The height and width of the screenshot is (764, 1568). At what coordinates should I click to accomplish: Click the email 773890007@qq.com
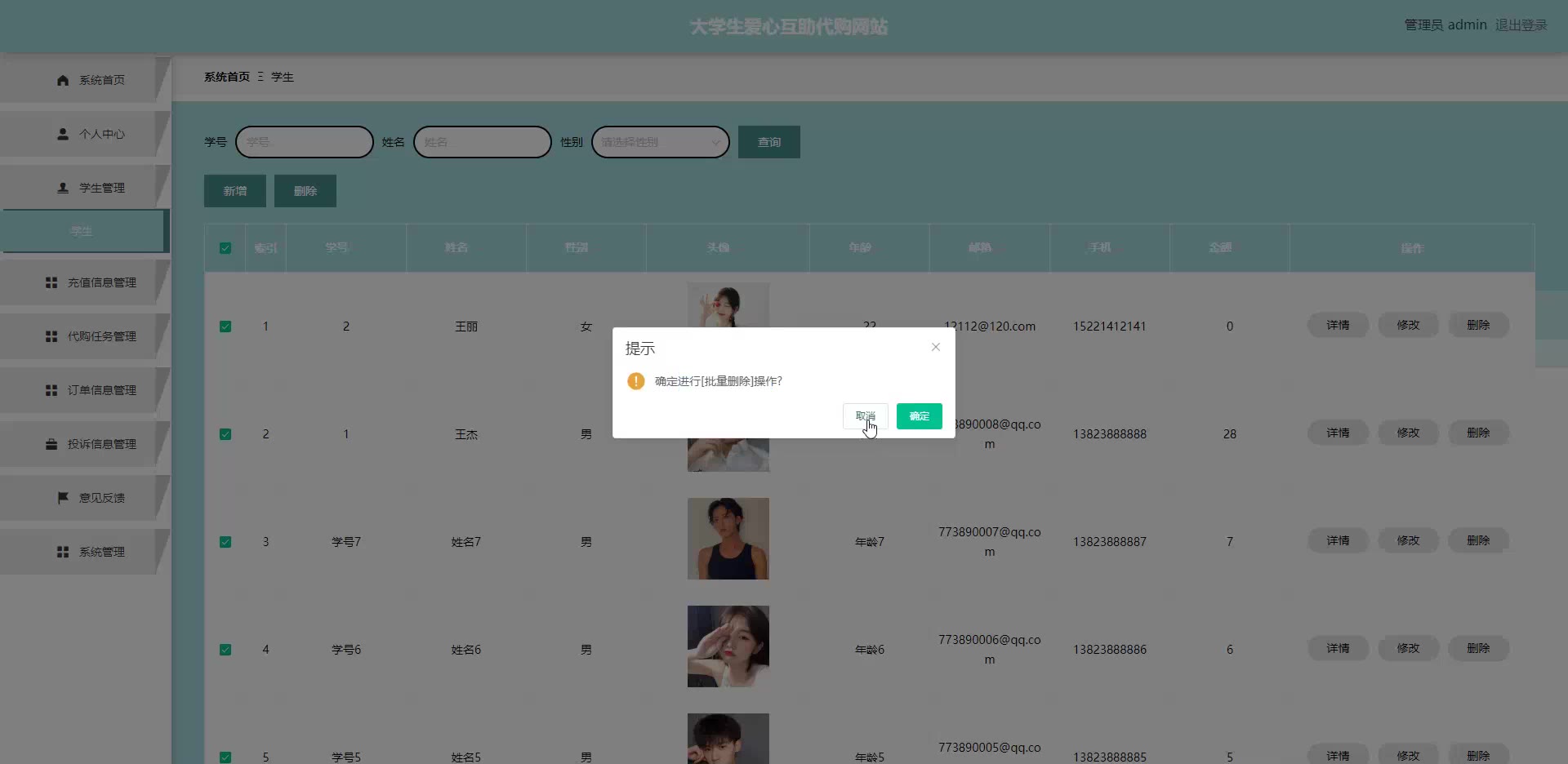click(990, 542)
